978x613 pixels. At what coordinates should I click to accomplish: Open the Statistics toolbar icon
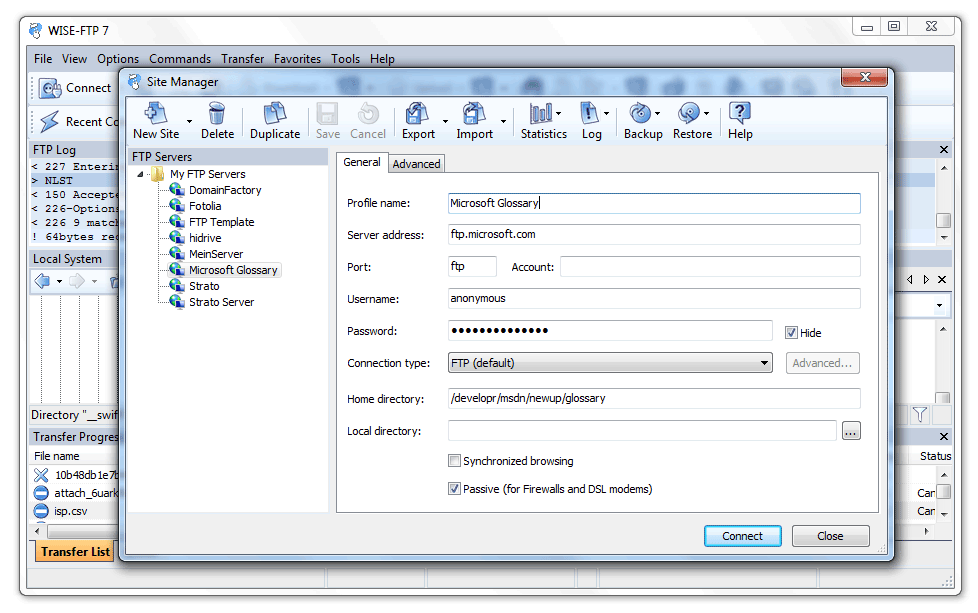pyautogui.click(x=541, y=113)
